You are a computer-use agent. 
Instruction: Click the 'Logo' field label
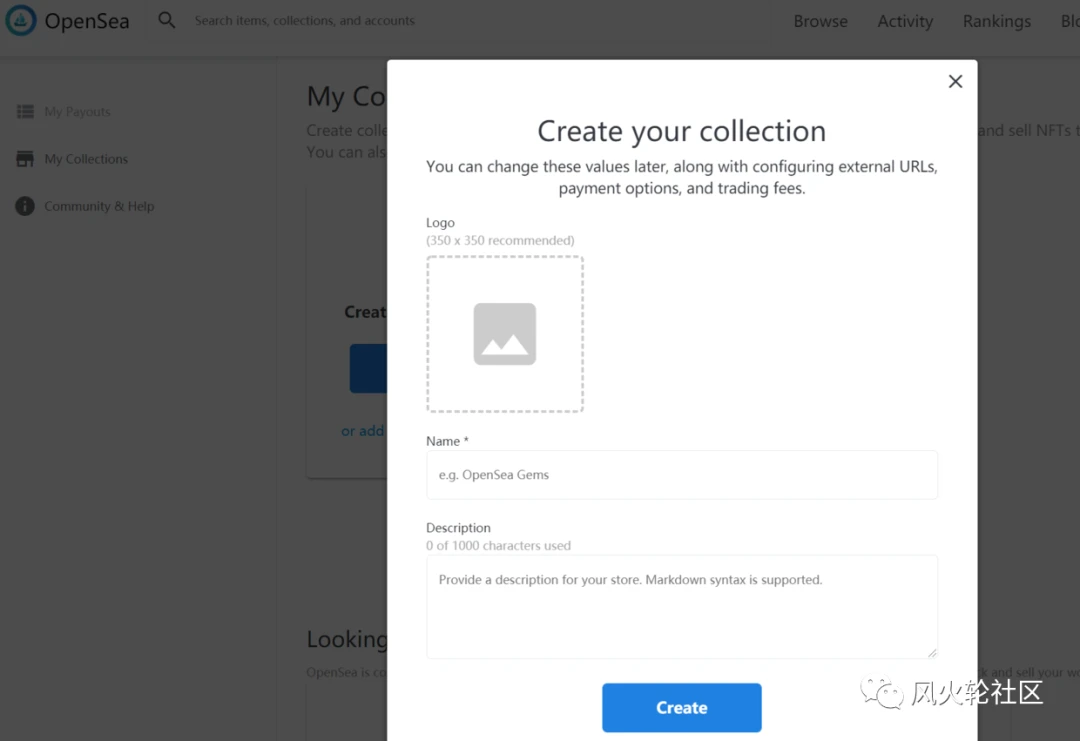(440, 222)
